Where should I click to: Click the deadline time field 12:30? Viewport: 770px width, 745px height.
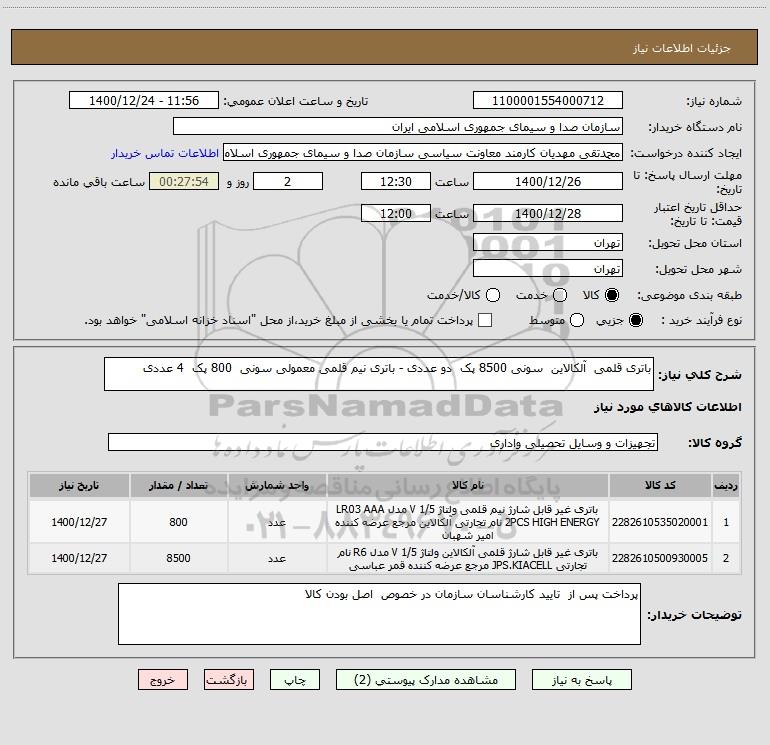point(396,181)
